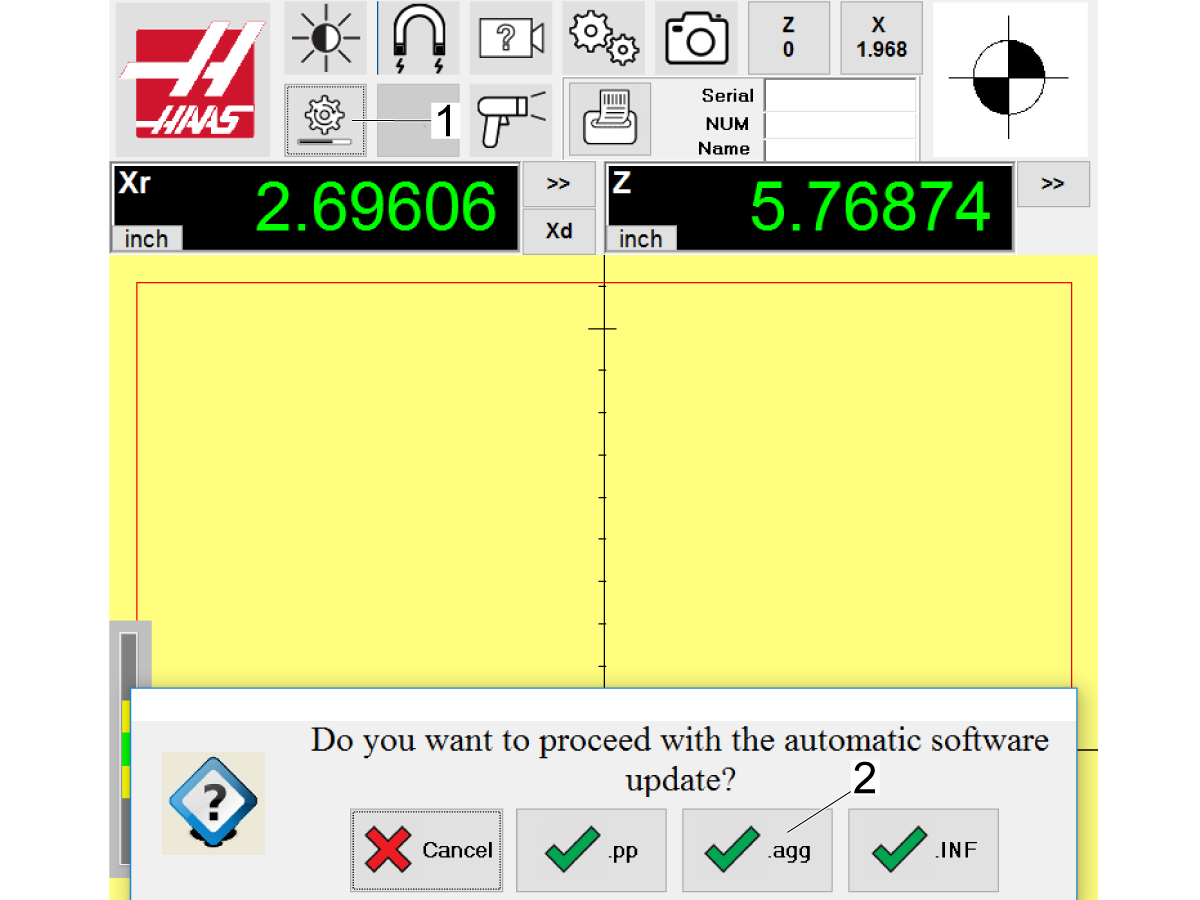Open the camera help icon

point(511,38)
